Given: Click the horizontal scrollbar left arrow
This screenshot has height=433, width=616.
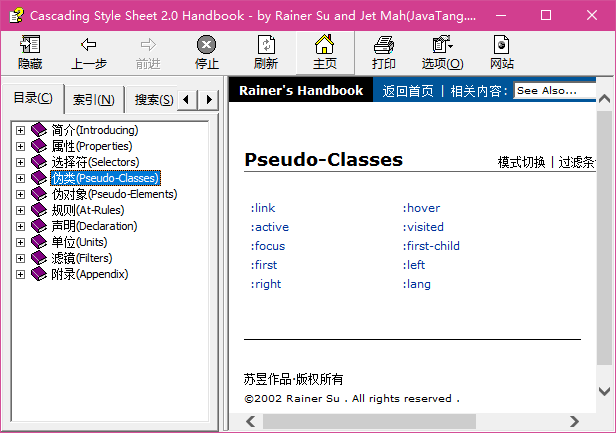Looking at the screenshot, I should click(x=251, y=422).
